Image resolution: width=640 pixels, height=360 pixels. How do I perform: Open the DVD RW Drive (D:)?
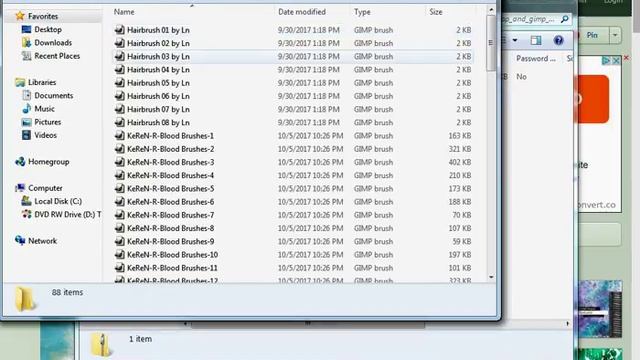(x=68, y=214)
